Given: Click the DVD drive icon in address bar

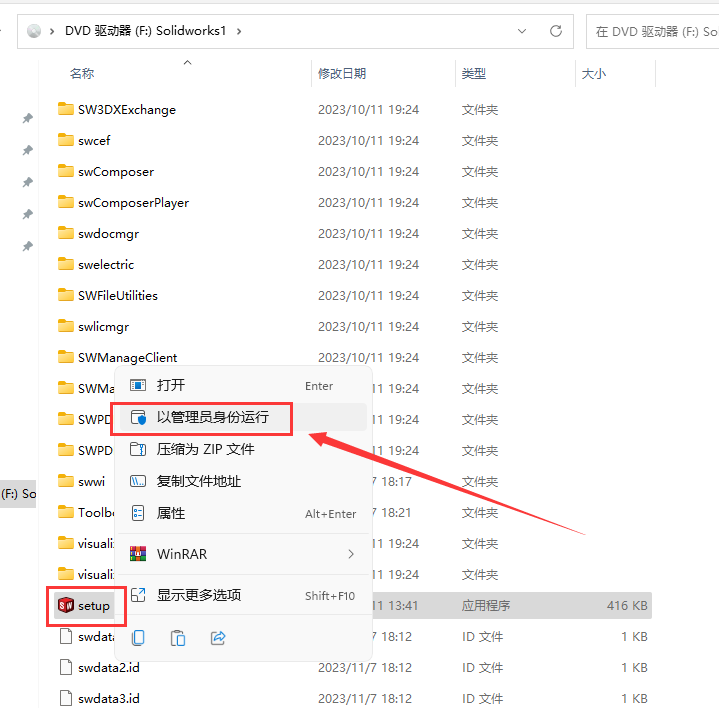Looking at the screenshot, I should point(34,31).
